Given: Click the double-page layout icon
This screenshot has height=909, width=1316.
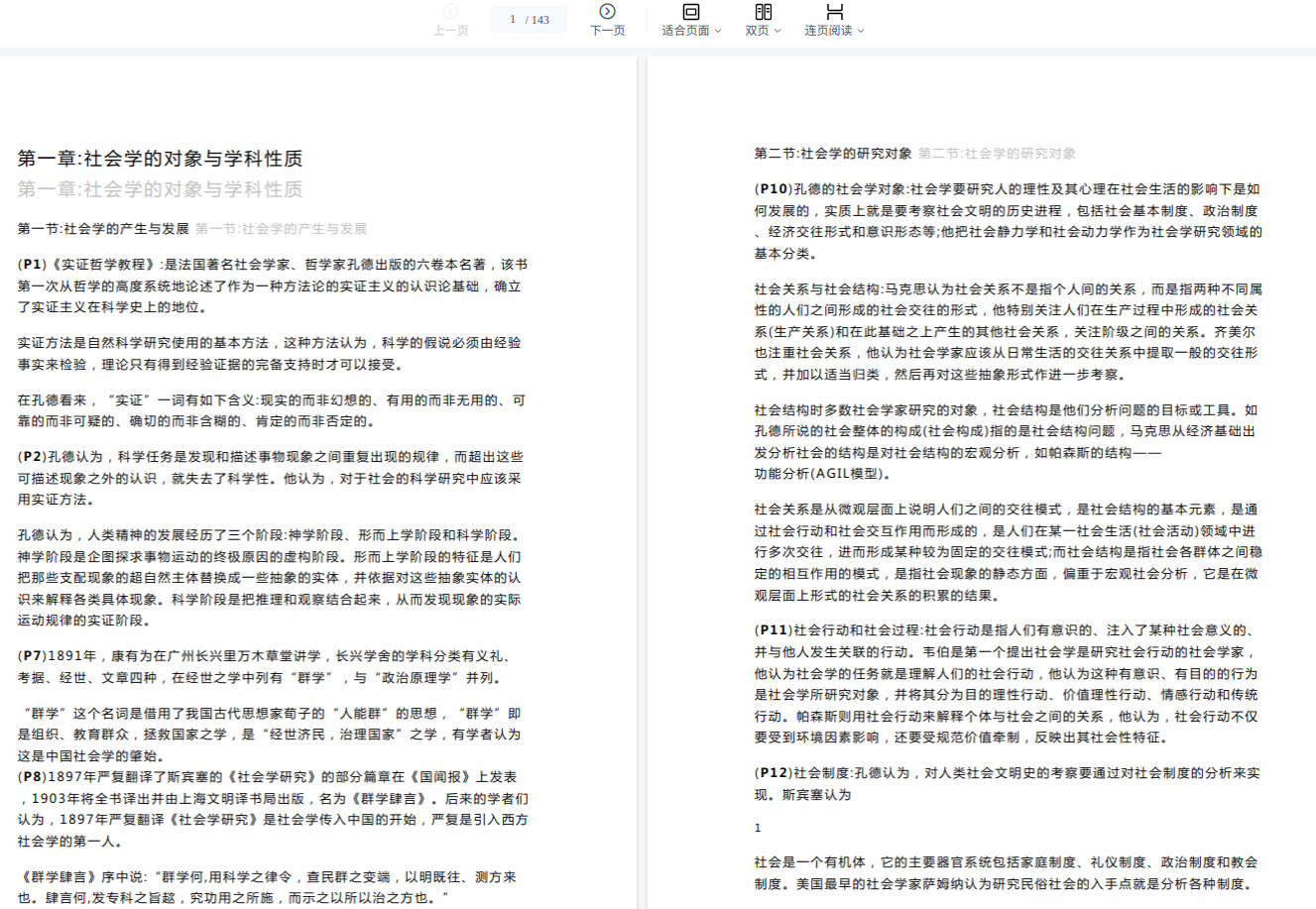Looking at the screenshot, I should [763, 11].
